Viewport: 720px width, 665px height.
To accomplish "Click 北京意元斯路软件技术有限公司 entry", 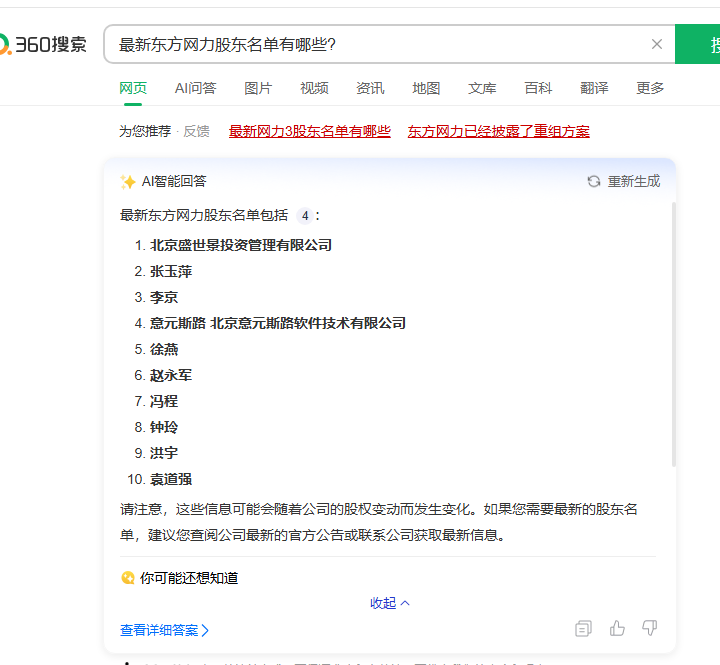I will point(308,323).
